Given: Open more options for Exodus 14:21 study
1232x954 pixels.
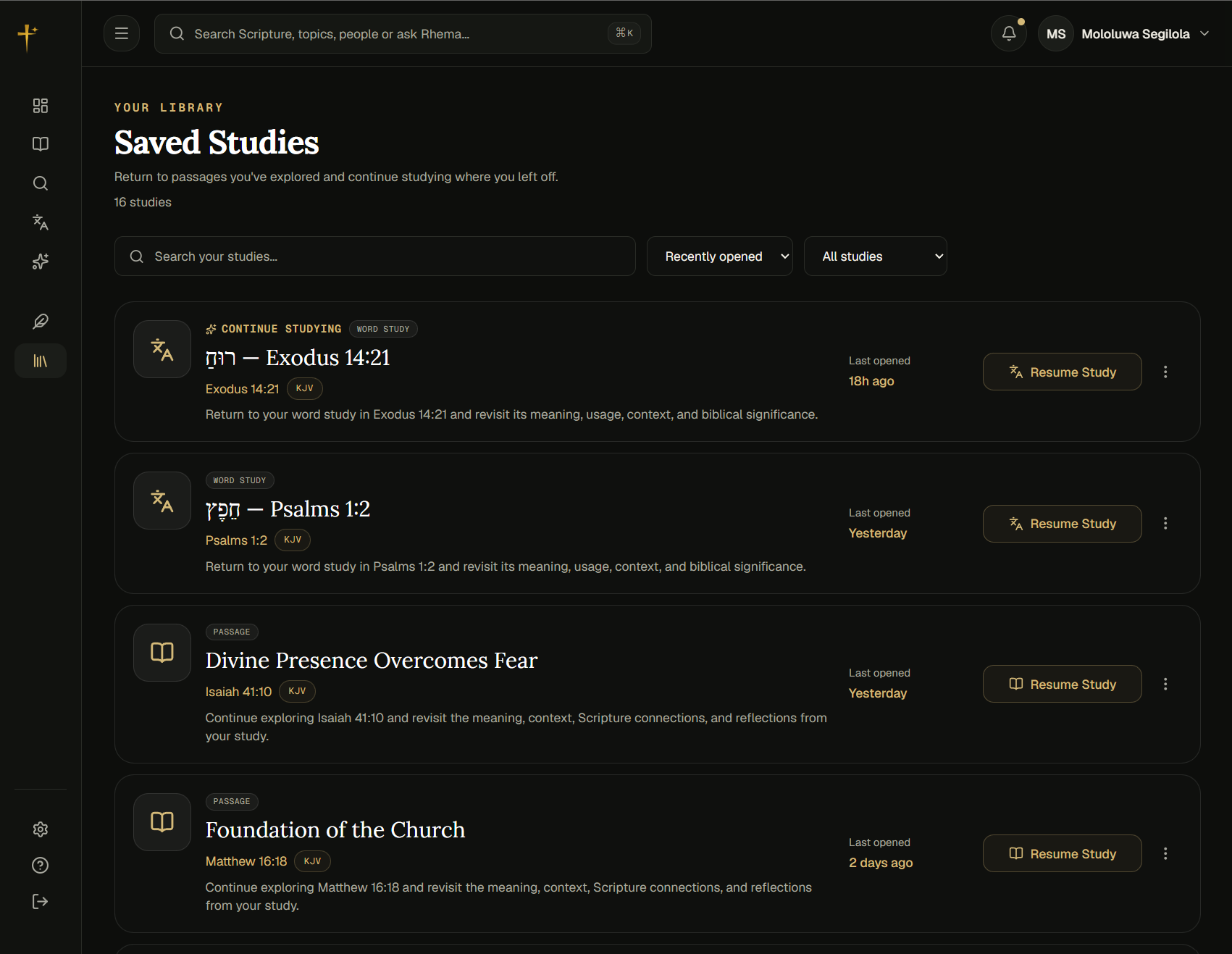Looking at the screenshot, I should 1165,372.
